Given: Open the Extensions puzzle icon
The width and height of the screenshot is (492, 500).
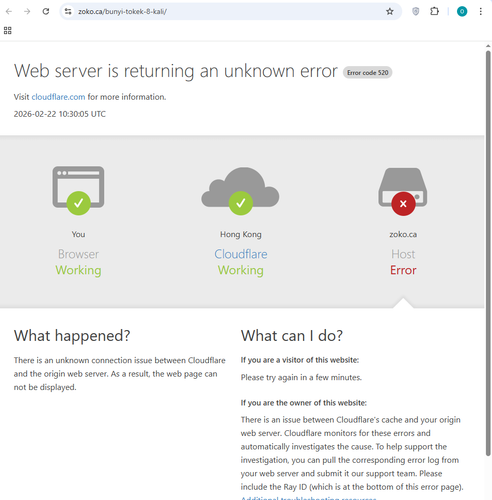Looking at the screenshot, I should click(434, 11).
